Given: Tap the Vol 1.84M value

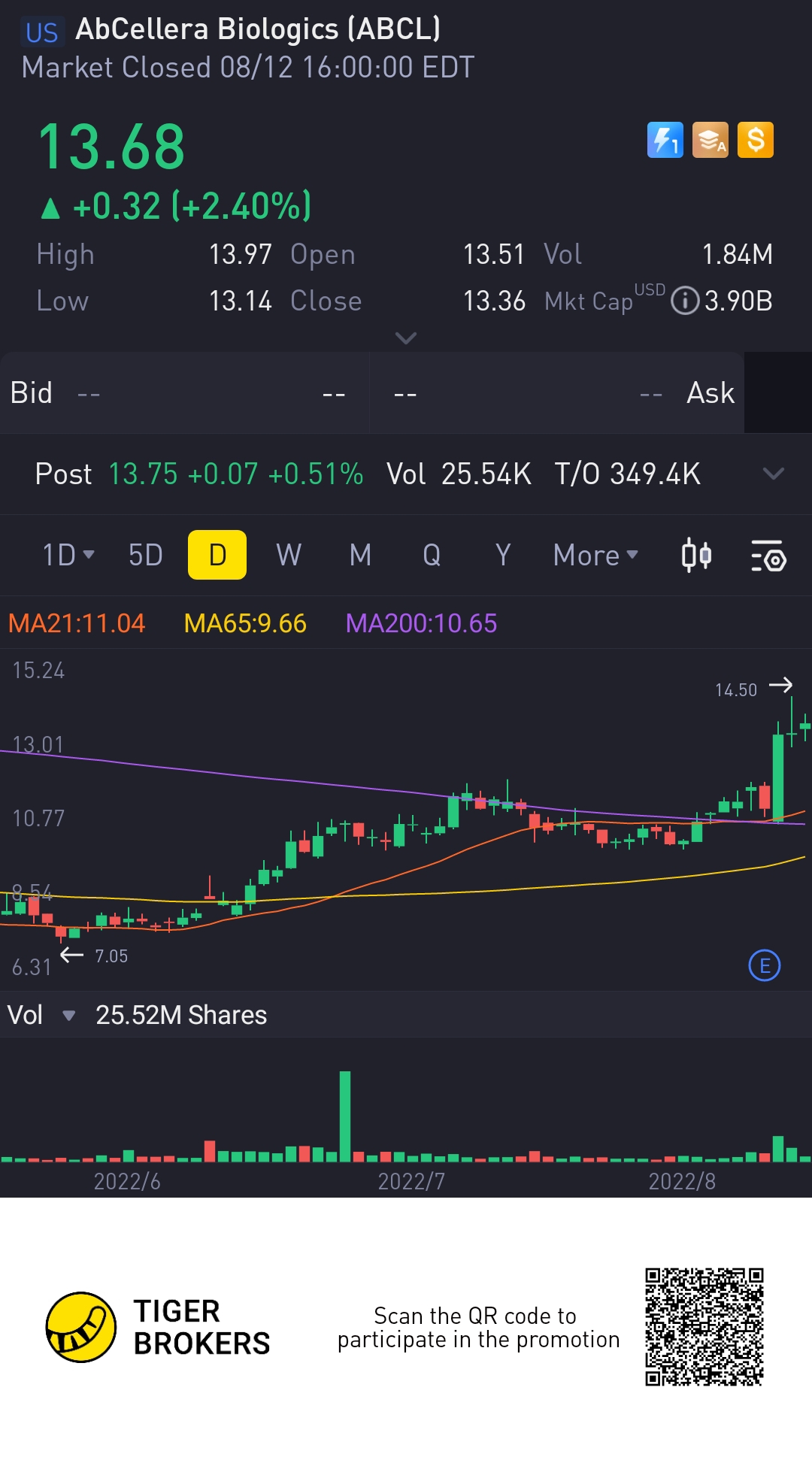Looking at the screenshot, I should tap(737, 254).
